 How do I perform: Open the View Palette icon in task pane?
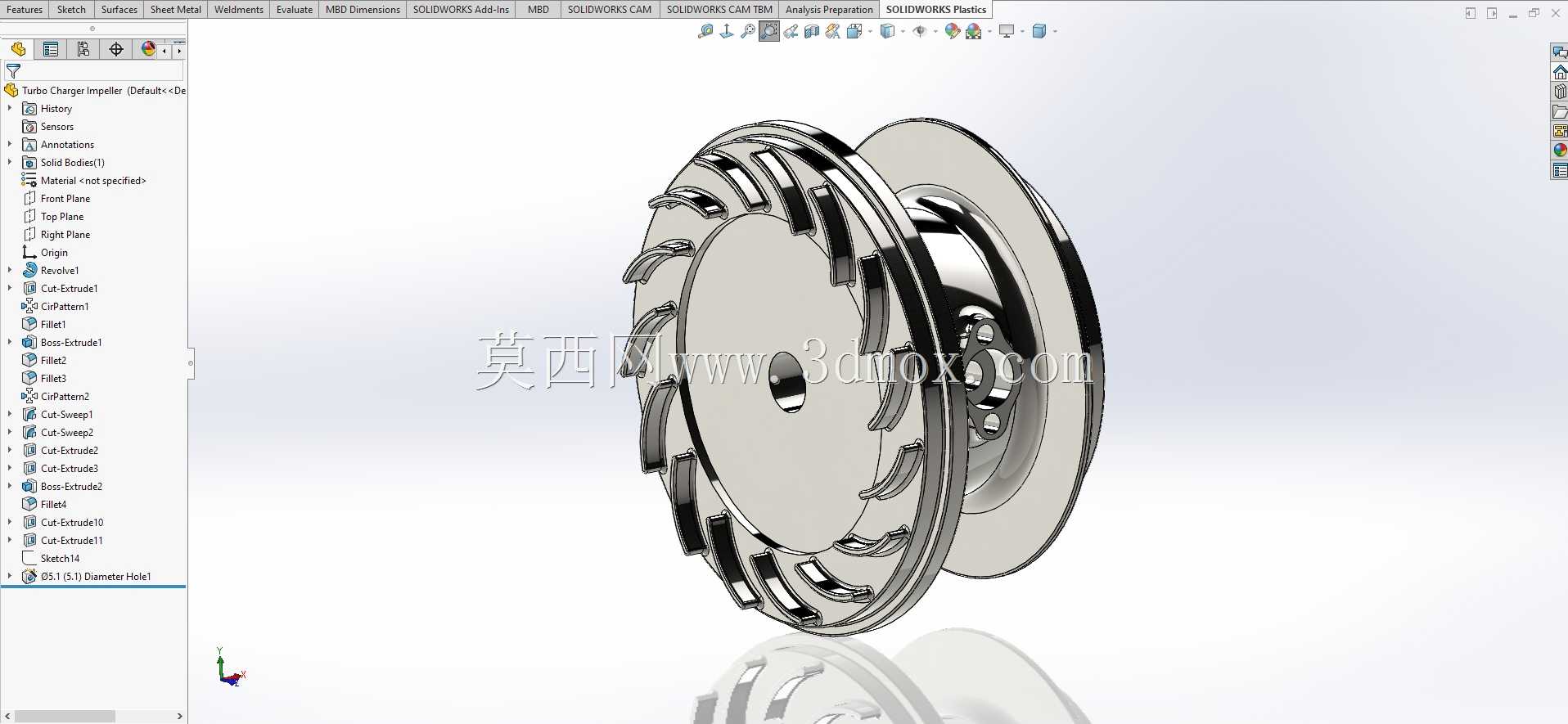coord(1560,131)
